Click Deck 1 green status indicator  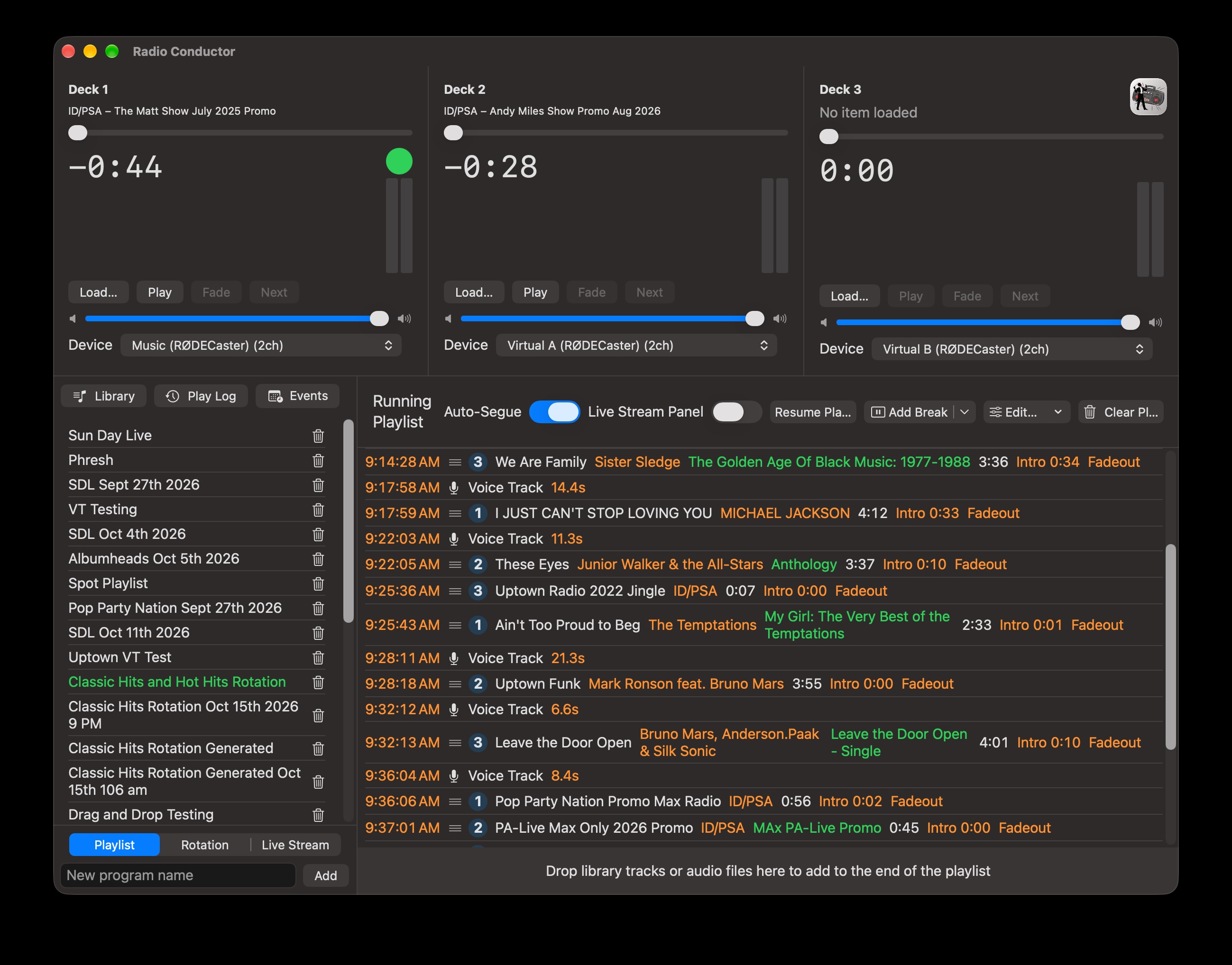click(399, 161)
